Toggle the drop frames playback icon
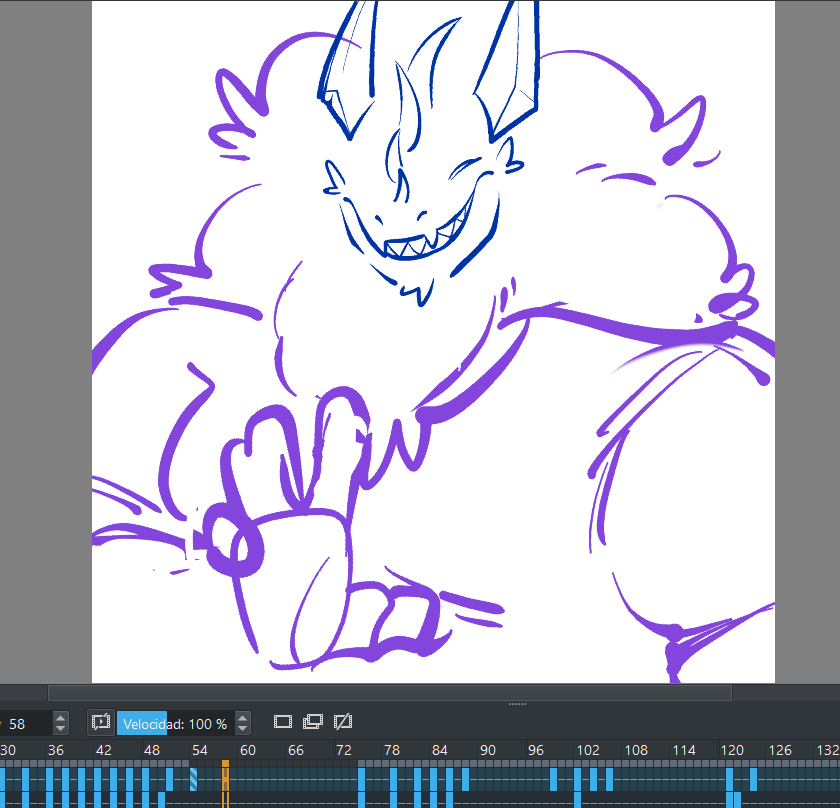 click(x=100, y=722)
